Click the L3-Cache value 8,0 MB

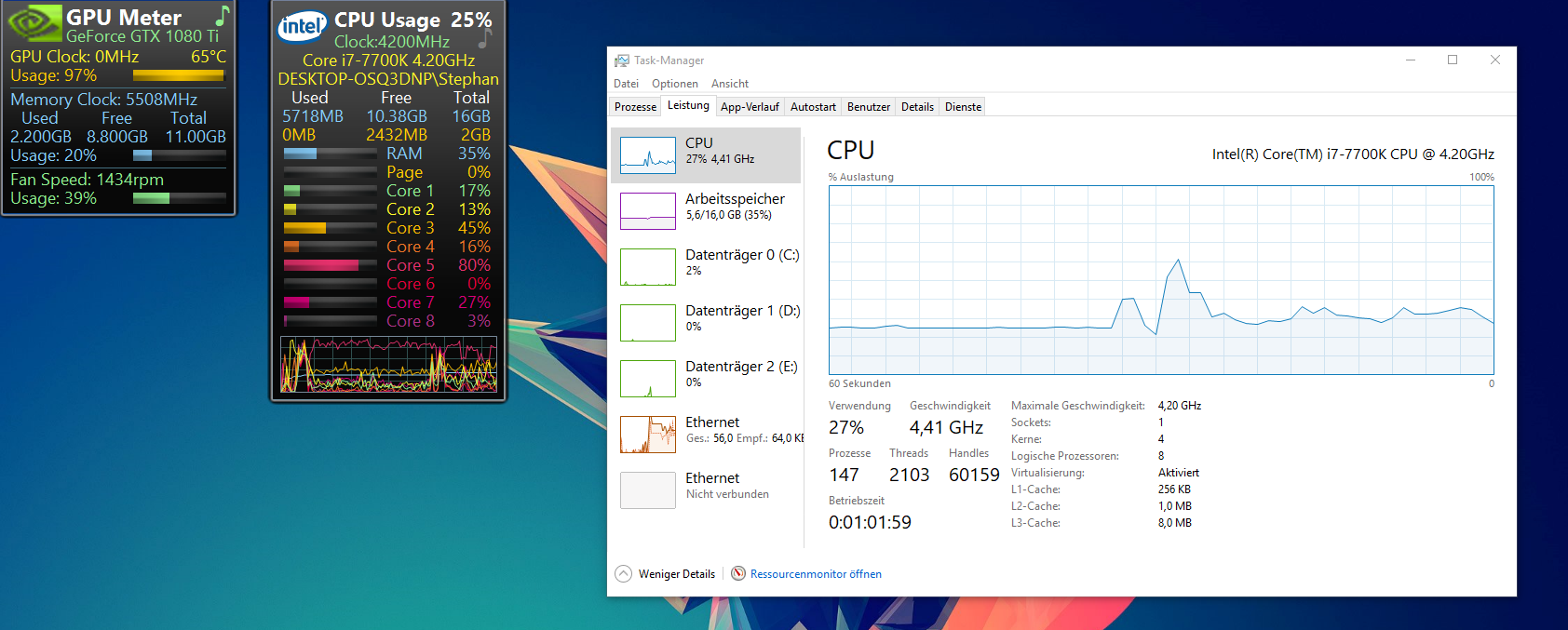click(1175, 523)
